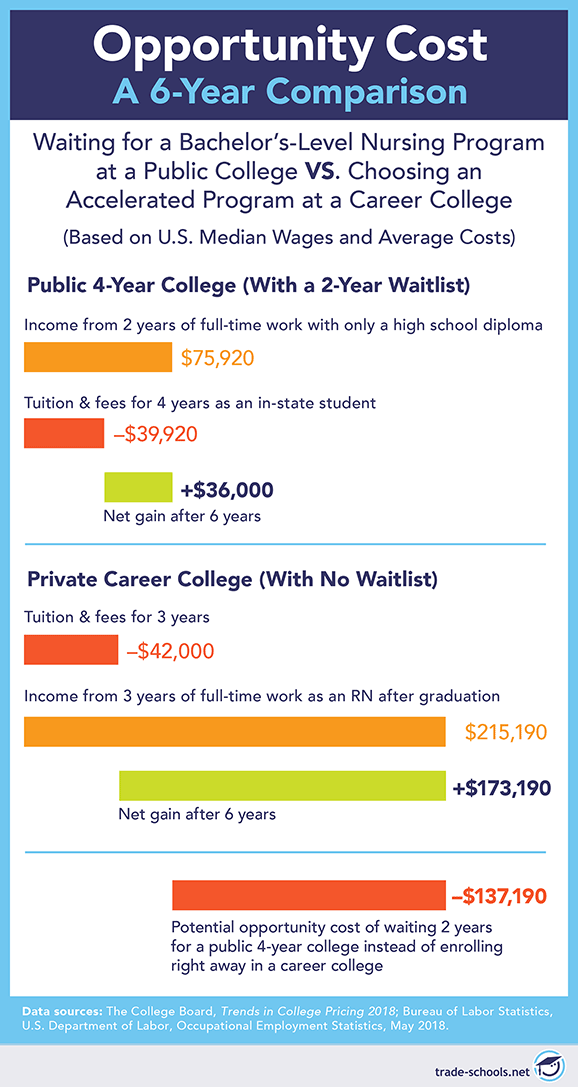
Task: Click the orange $75,920 income bar
Action: coord(98,358)
